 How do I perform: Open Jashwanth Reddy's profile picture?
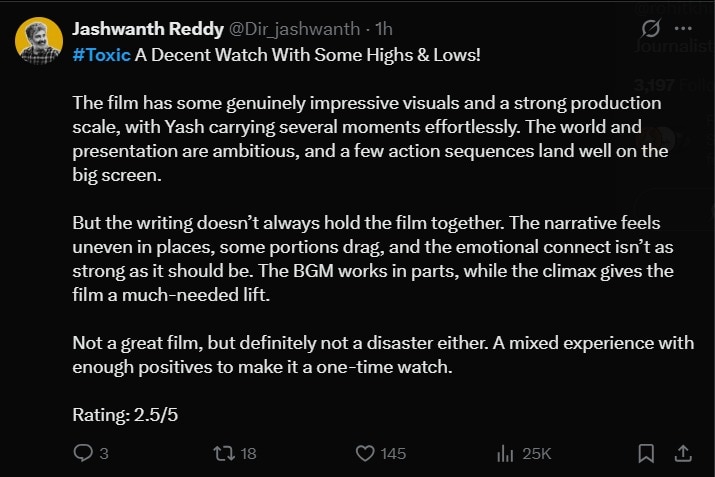39,41
